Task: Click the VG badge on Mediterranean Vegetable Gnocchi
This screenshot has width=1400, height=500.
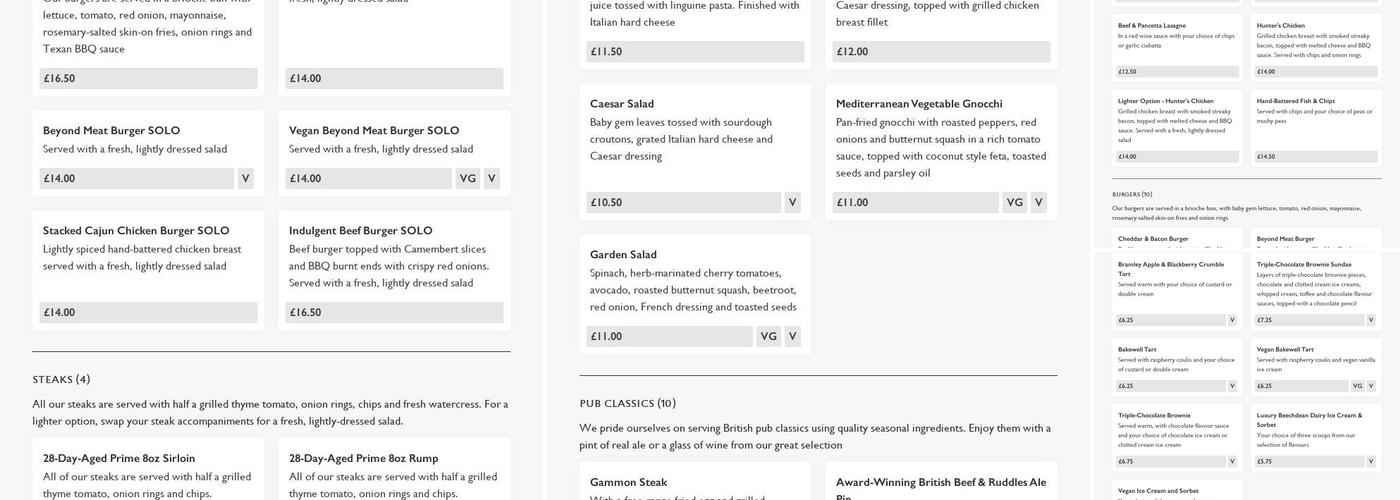Action: tap(1014, 203)
